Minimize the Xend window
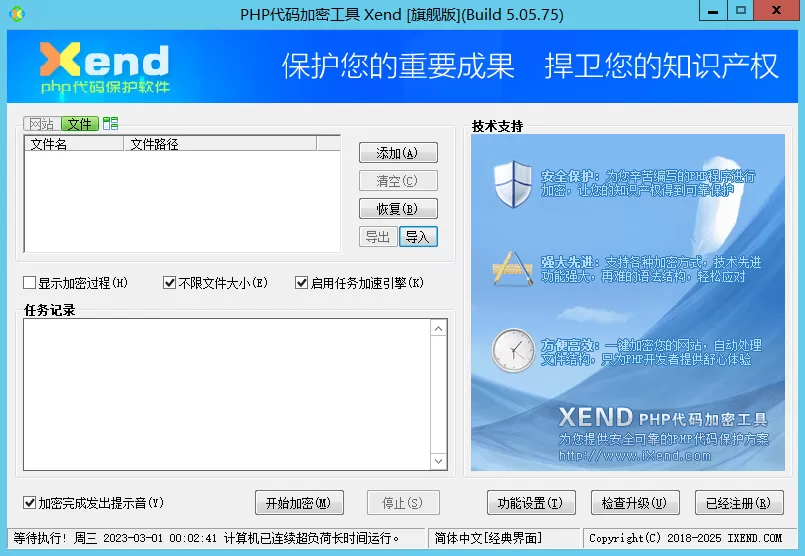 click(713, 10)
